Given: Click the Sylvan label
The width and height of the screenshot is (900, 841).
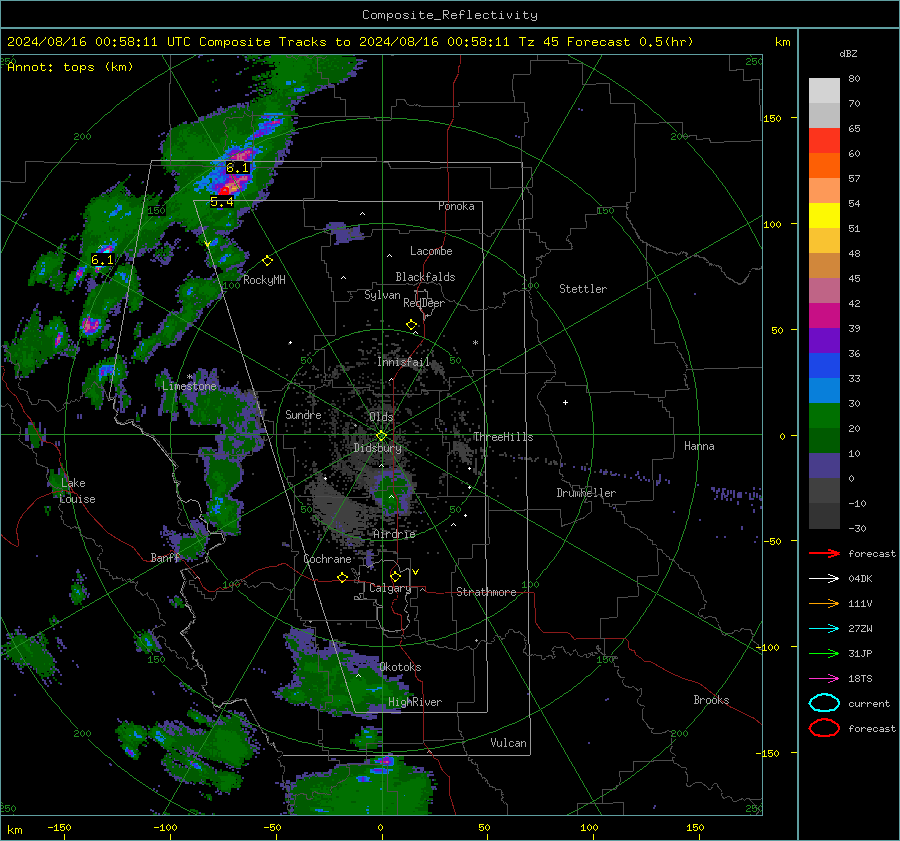Looking at the screenshot, I should [x=382, y=295].
